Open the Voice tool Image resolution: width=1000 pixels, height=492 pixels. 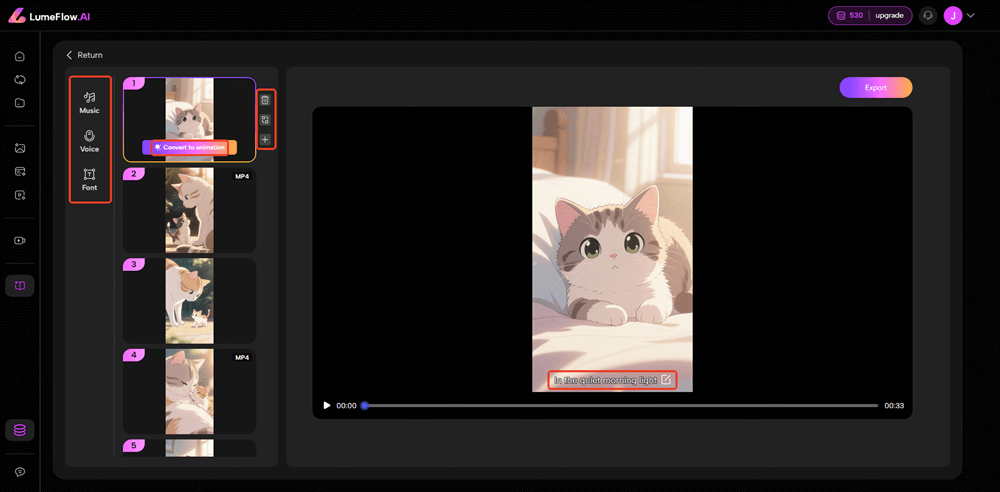(x=89, y=141)
